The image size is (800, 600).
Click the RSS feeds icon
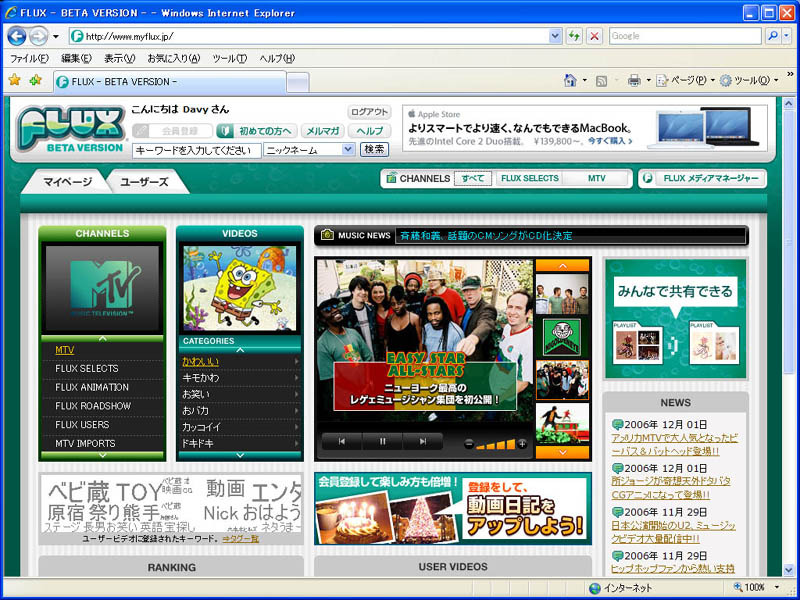[602, 81]
